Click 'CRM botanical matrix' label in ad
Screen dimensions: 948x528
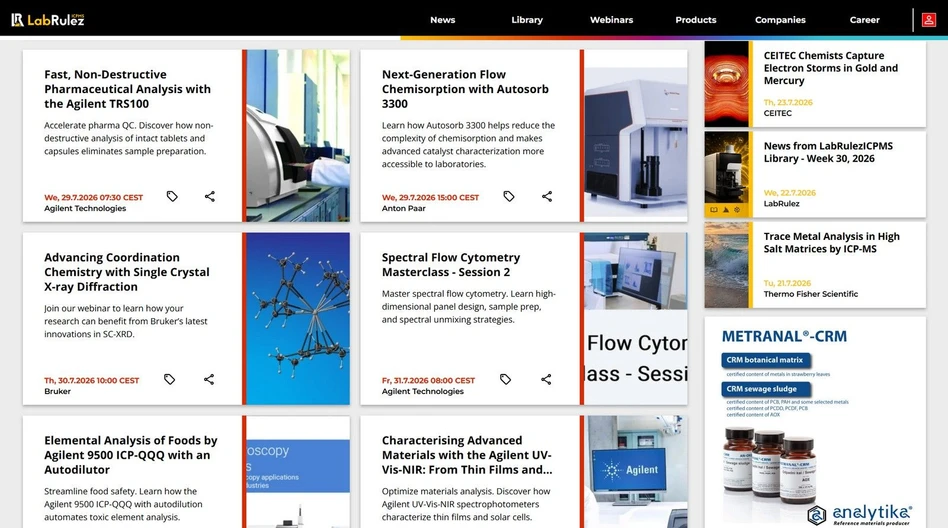point(765,360)
